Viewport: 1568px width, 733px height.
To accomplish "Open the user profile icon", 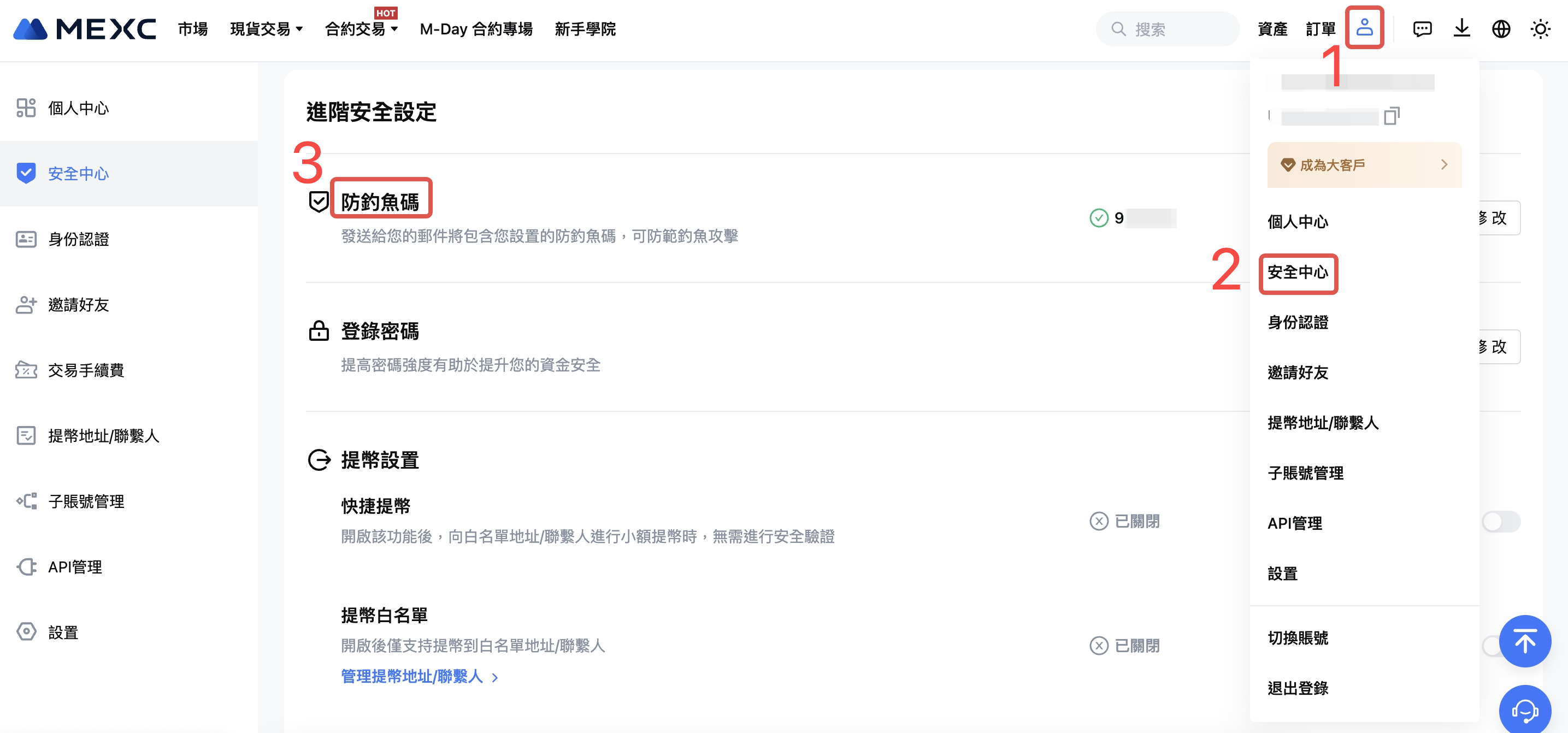I will tap(1364, 27).
